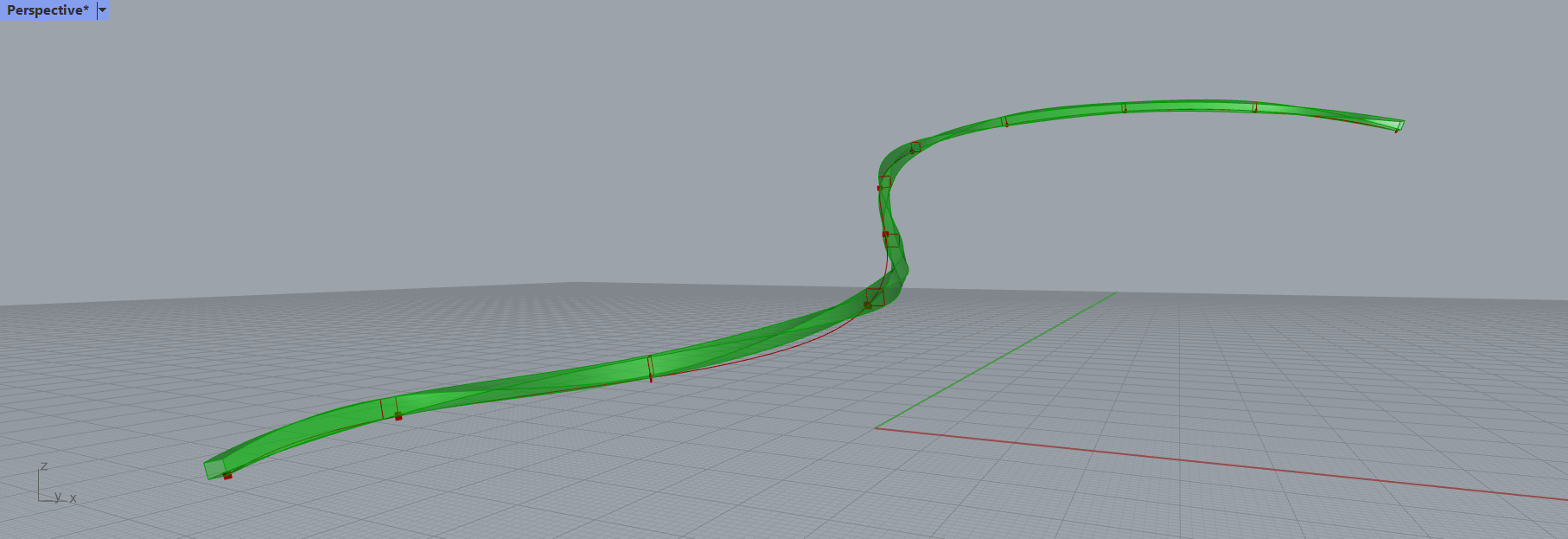Viewport: 1568px width, 539px height.
Task: Select the red X-axis line on grid
Action: pos(1210,461)
